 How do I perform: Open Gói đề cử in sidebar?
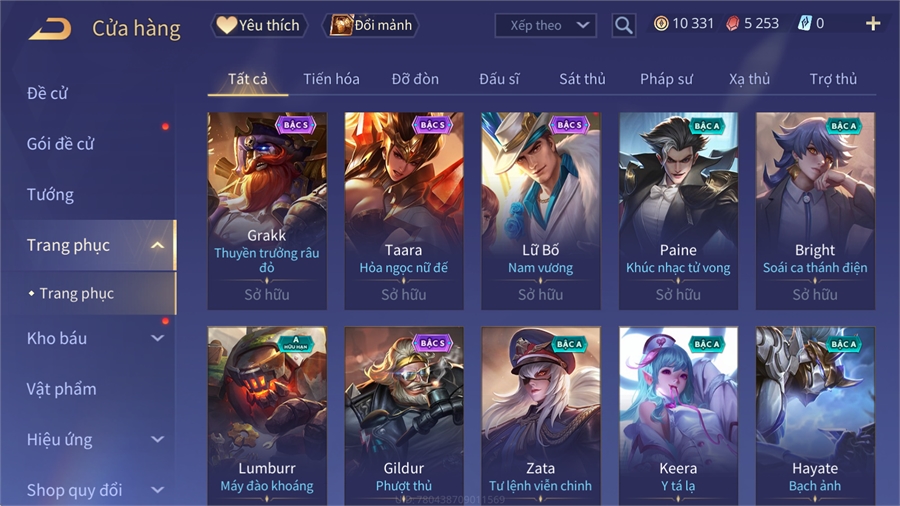tap(61, 144)
